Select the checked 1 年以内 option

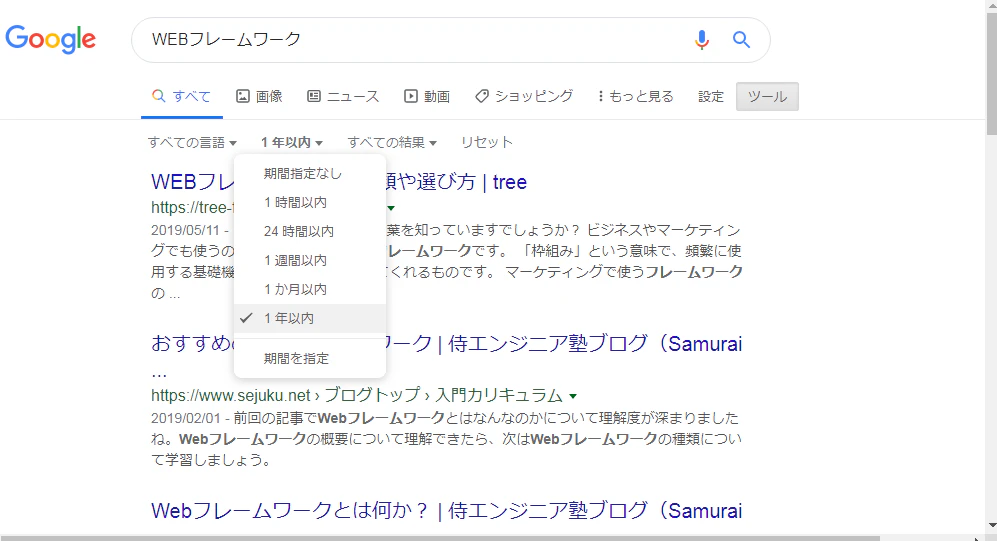[310, 318]
